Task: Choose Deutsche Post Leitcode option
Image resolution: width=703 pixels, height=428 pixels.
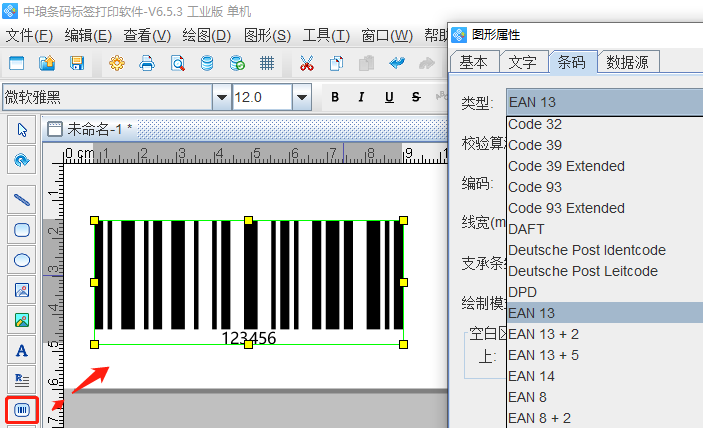Action: click(x=604, y=271)
